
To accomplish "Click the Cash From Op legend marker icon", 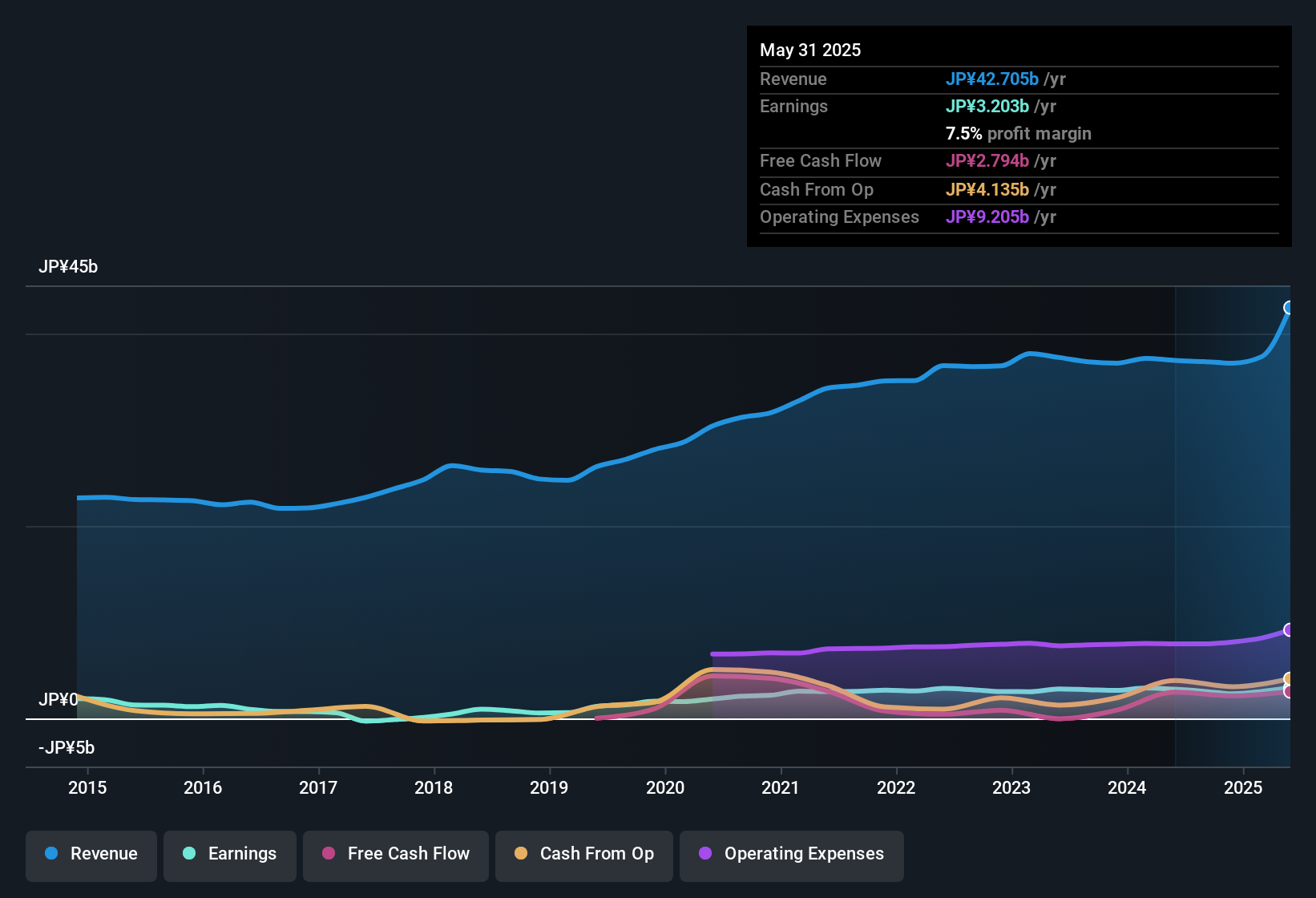I will pos(520,854).
